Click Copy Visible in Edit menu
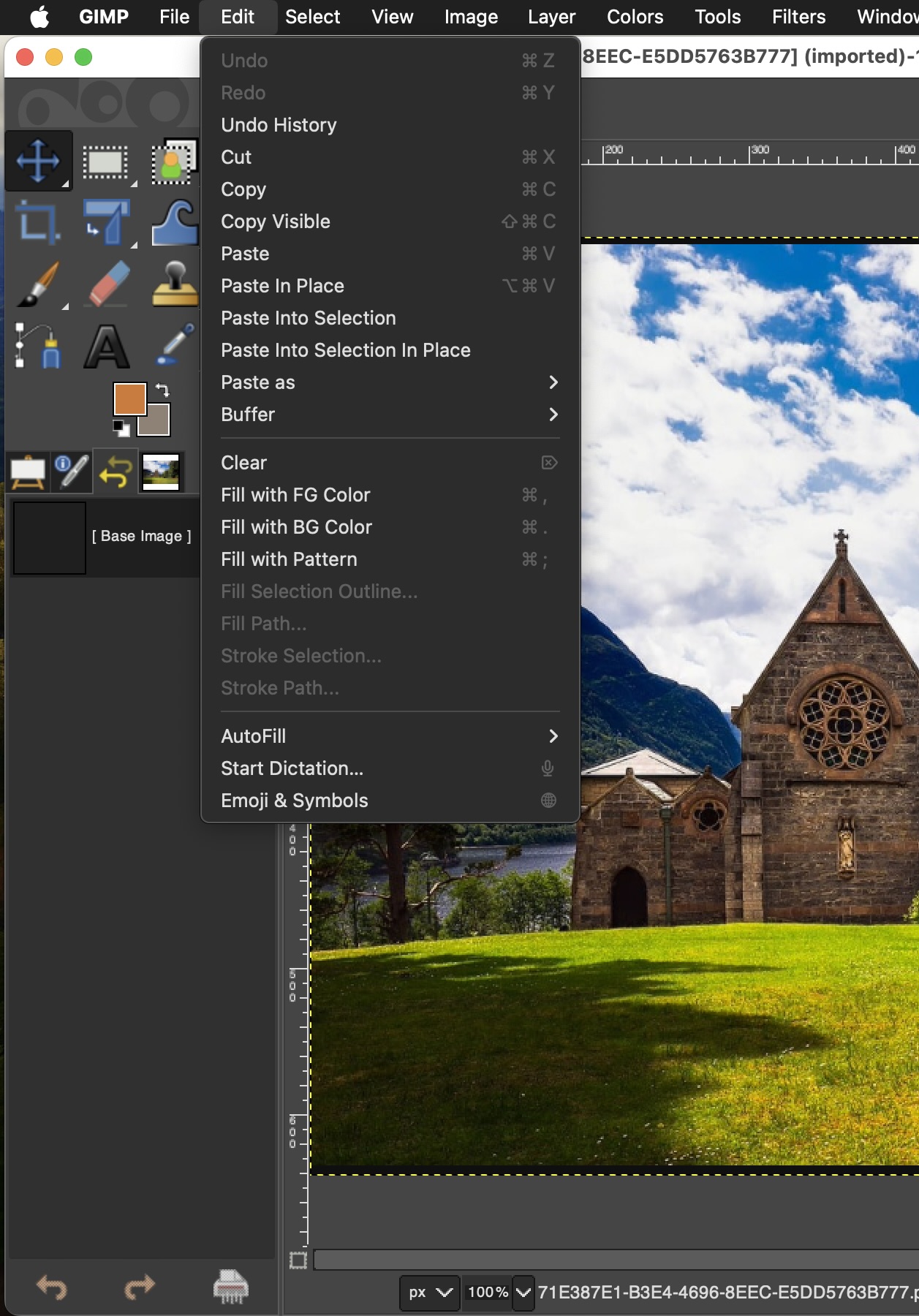 276,222
